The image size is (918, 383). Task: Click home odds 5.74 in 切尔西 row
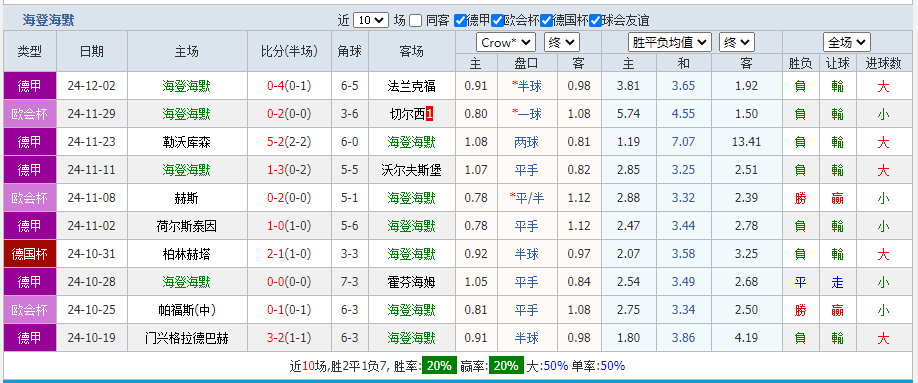[x=628, y=114]
